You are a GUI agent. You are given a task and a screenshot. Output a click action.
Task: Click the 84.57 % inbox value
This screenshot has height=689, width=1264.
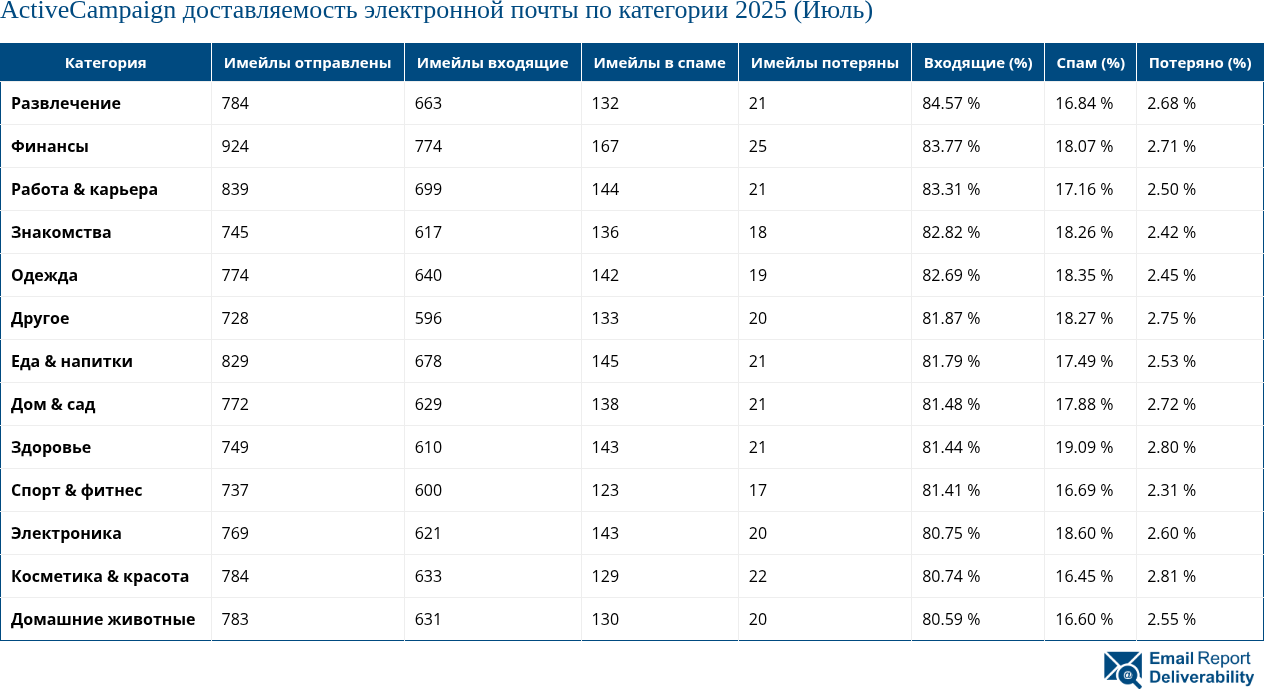coord(950,103)
